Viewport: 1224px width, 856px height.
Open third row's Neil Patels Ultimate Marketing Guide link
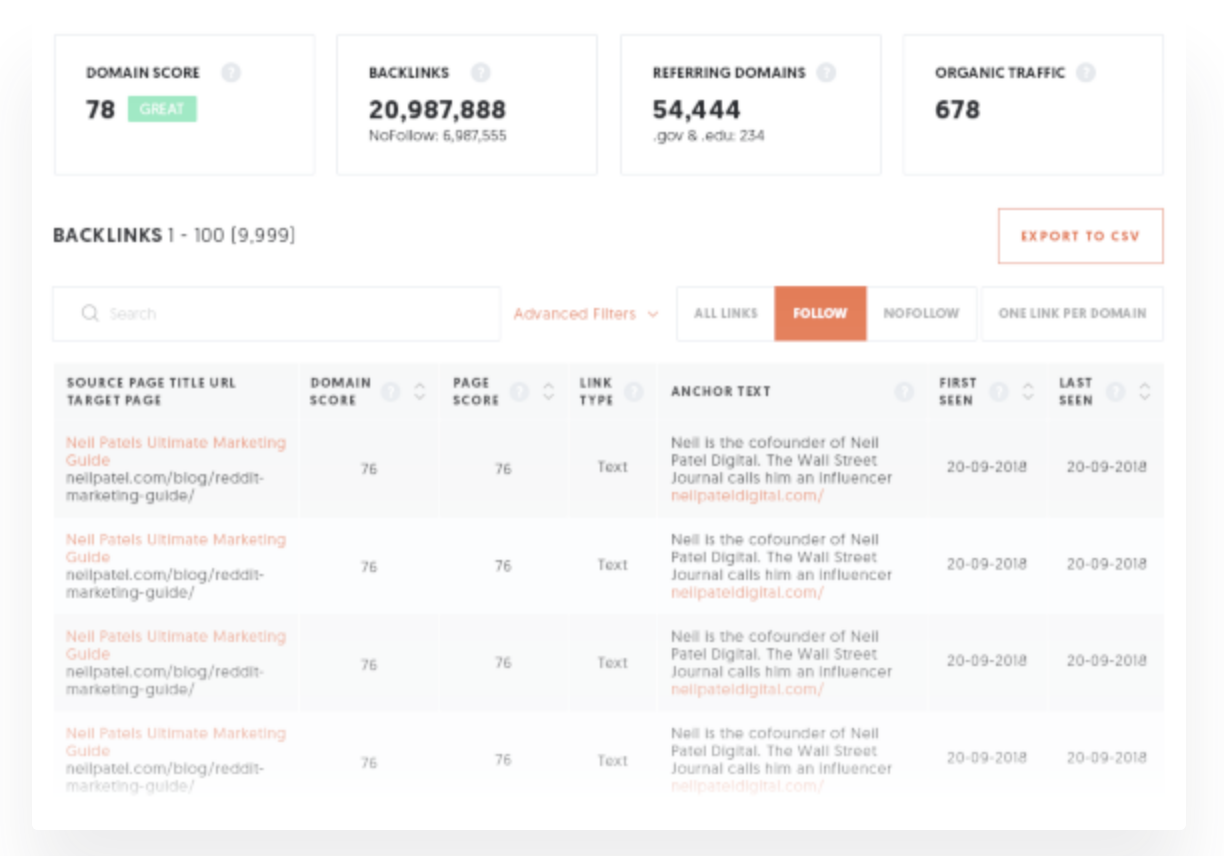(x=176, y=645)
